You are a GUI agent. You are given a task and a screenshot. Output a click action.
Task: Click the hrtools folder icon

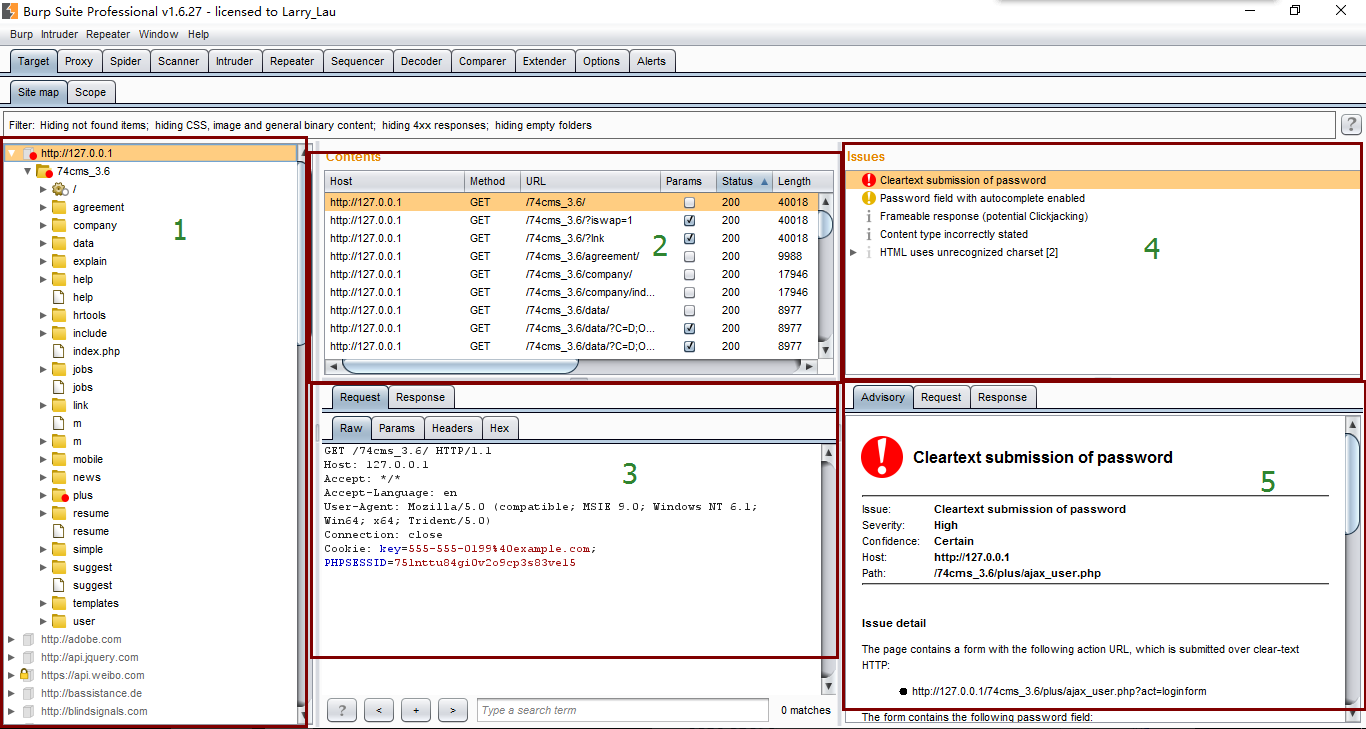click(59, 315)
